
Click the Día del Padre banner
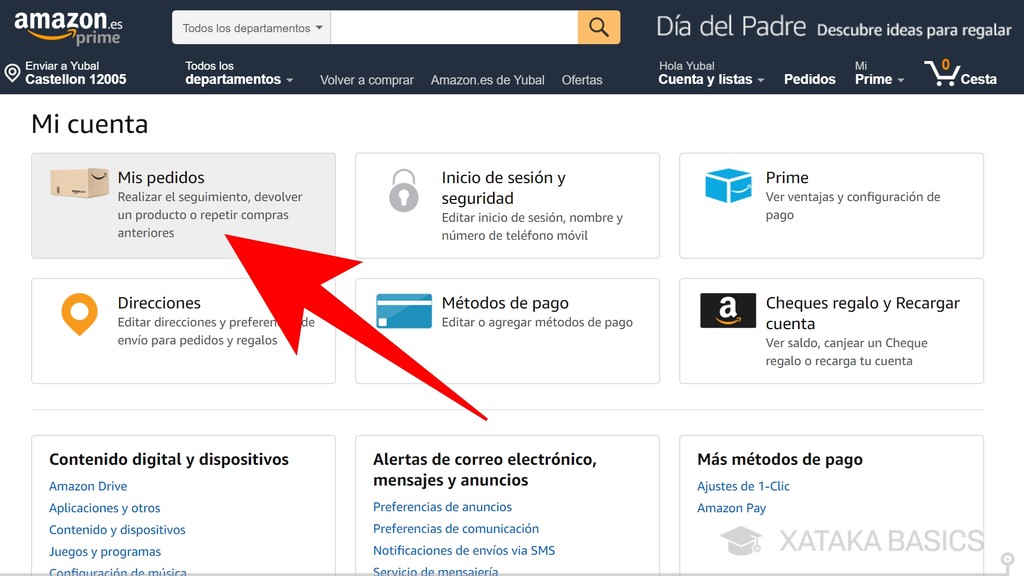pyautogui.click(x=730, y=27)
